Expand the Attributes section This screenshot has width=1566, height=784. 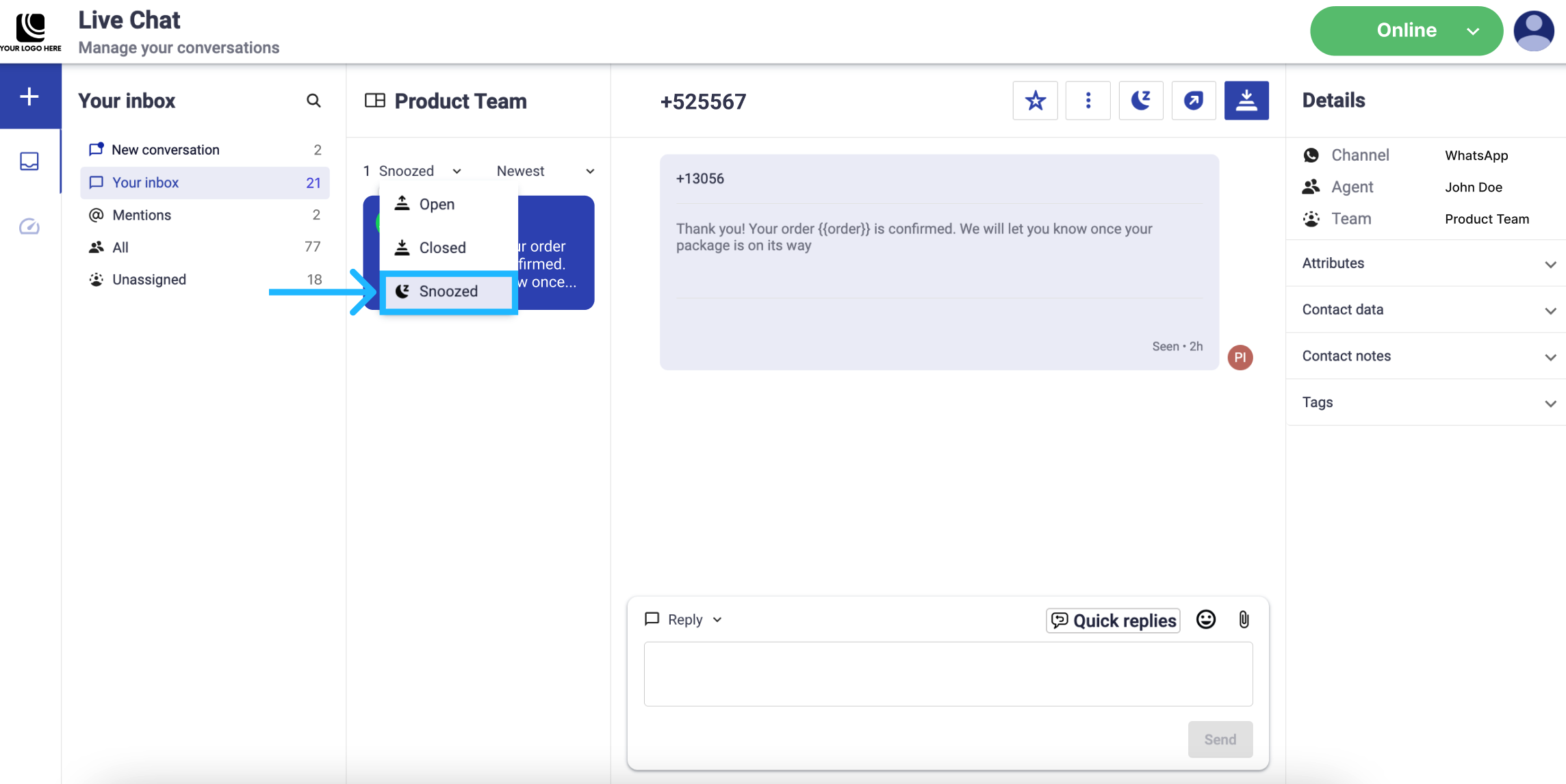click(1426, 263)
